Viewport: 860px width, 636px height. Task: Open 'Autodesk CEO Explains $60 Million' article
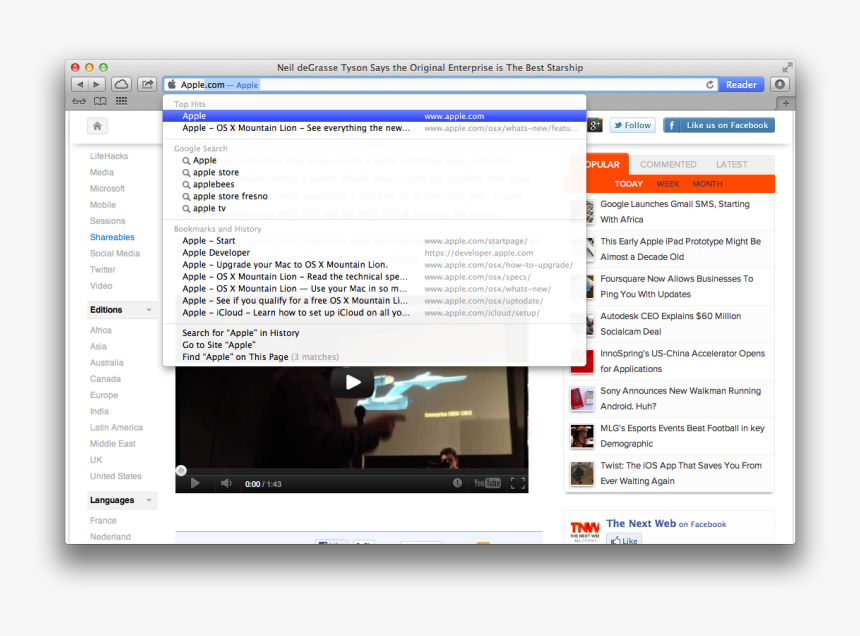(670, 323)
